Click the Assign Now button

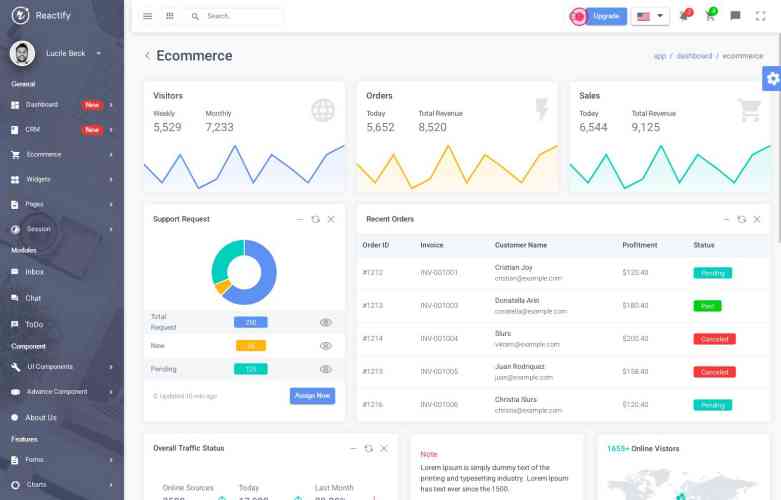tap(312, 396)
